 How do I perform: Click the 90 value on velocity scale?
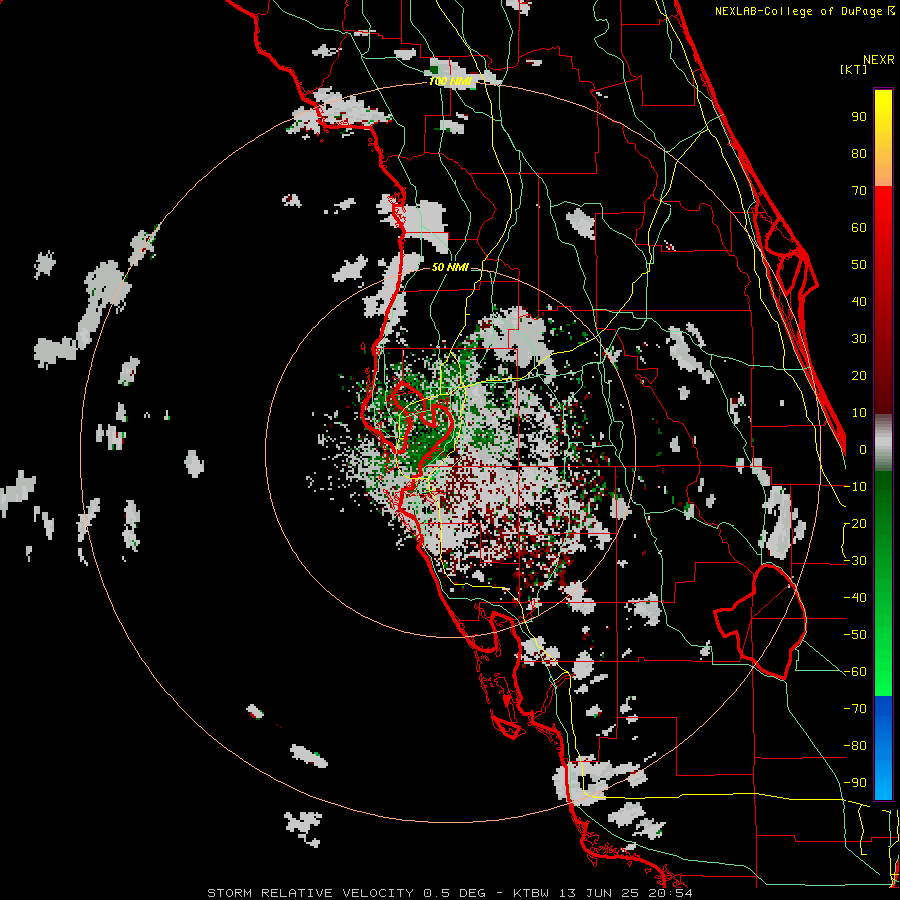coord(859,117)
